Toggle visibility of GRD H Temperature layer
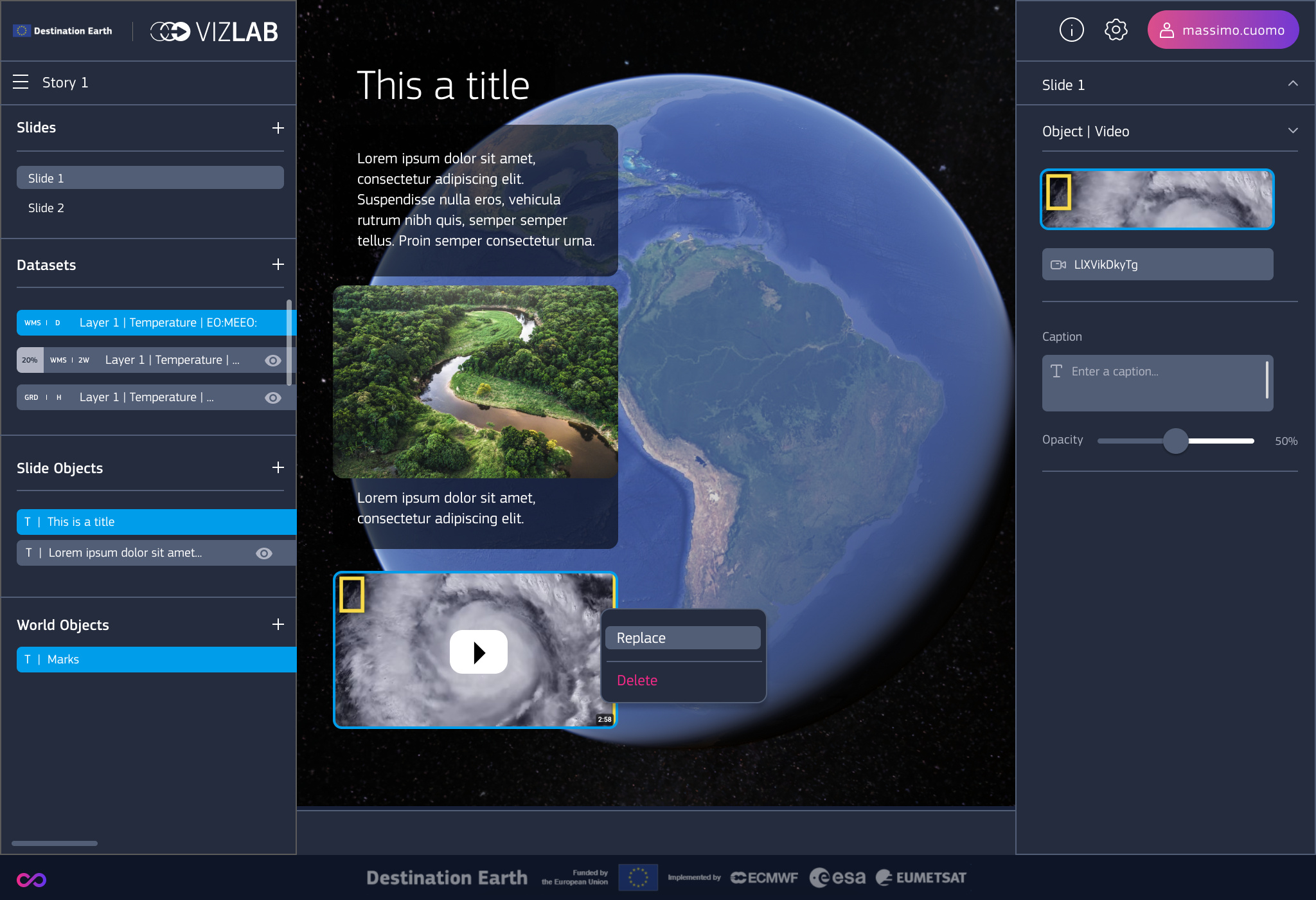Screen dimensions: 1316x900 [x=273, y=398]
